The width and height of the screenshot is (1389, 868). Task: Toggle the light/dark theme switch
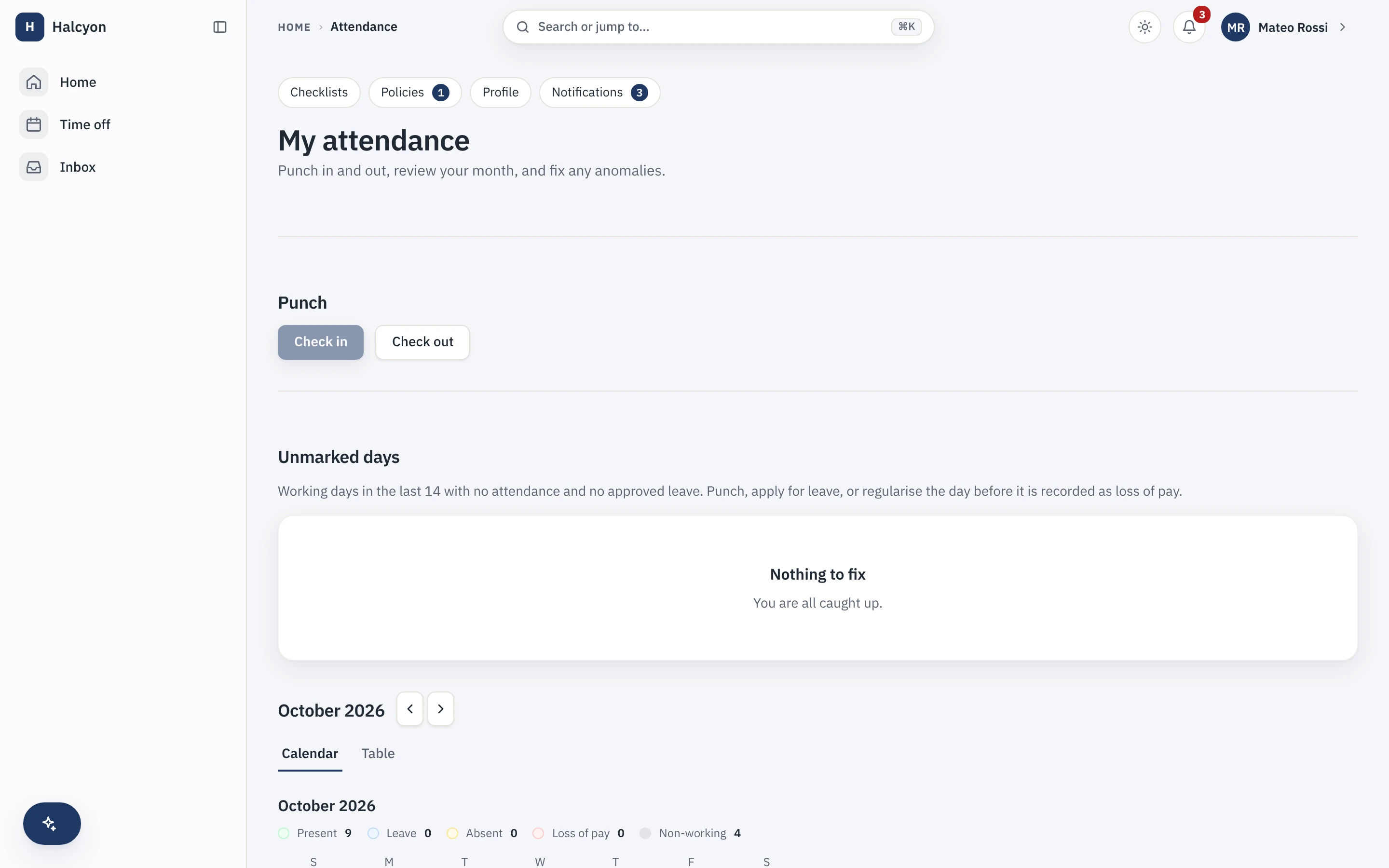tap(1144, 27)
